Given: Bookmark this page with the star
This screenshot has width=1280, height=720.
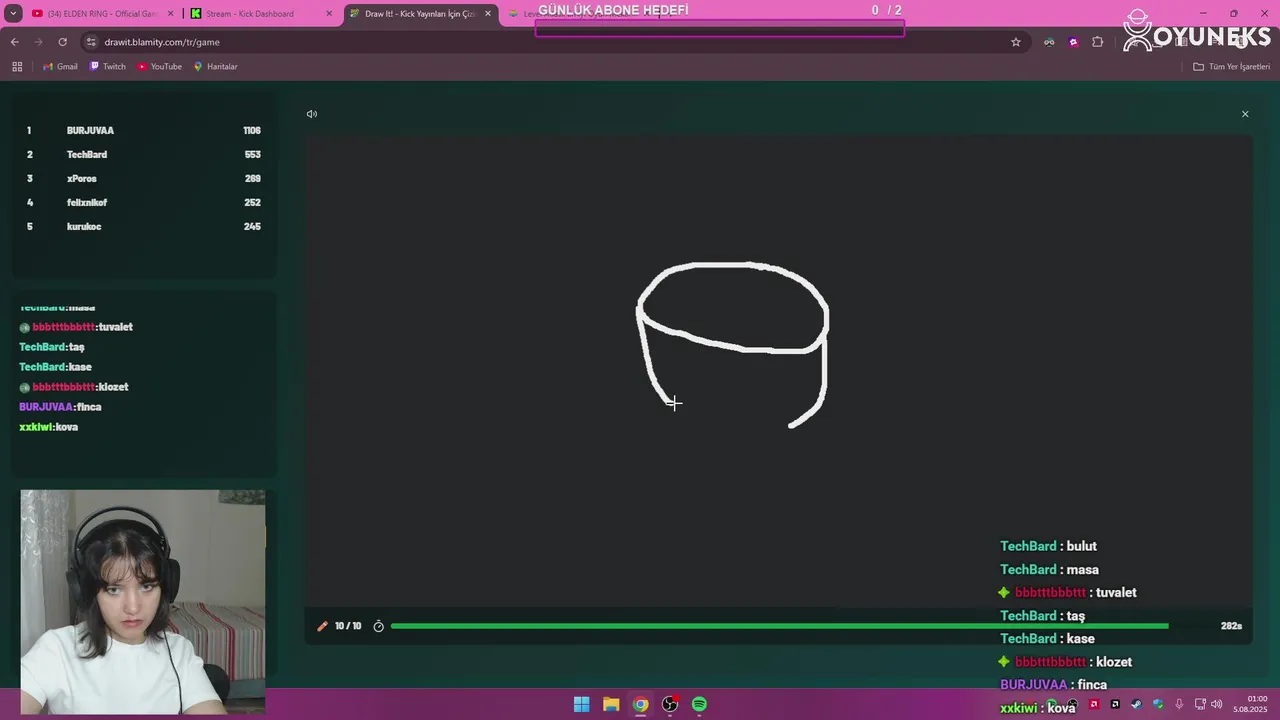Looking at the screenshot, I should pyautogui.click(x=1016, y=42).
